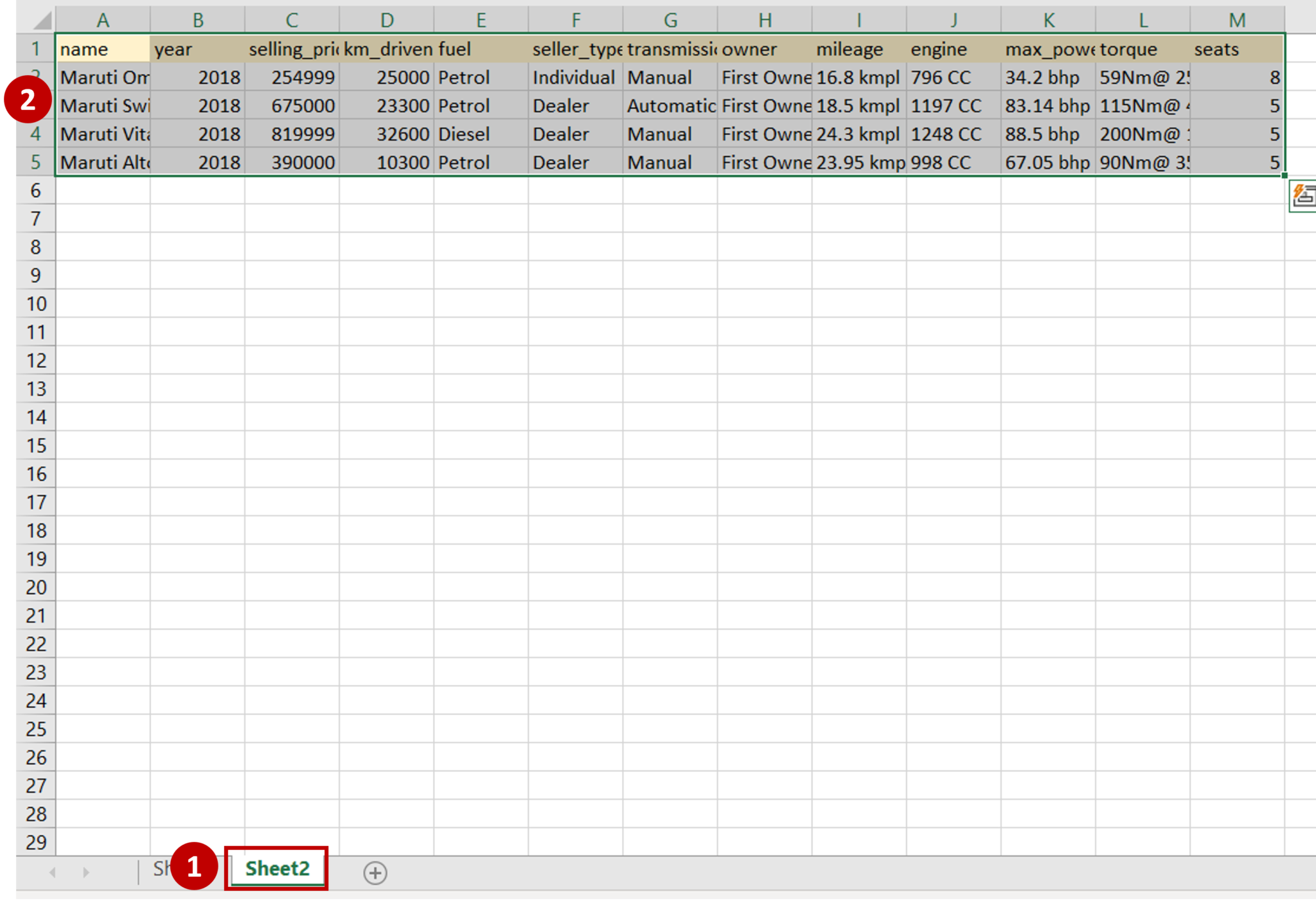Select row 6 header
Image resolution: width=1316 pixels, height=905 pixels.
click(36, 190)
